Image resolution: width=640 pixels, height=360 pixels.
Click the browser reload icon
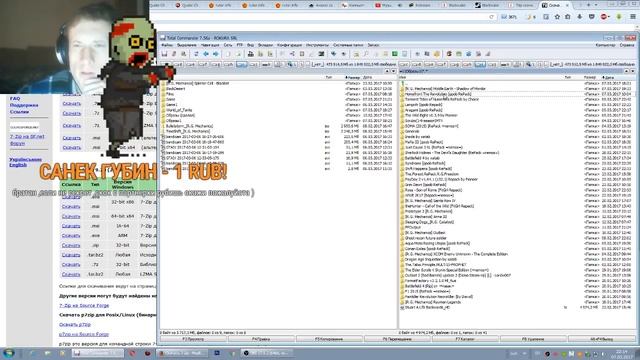coord(491,17)
